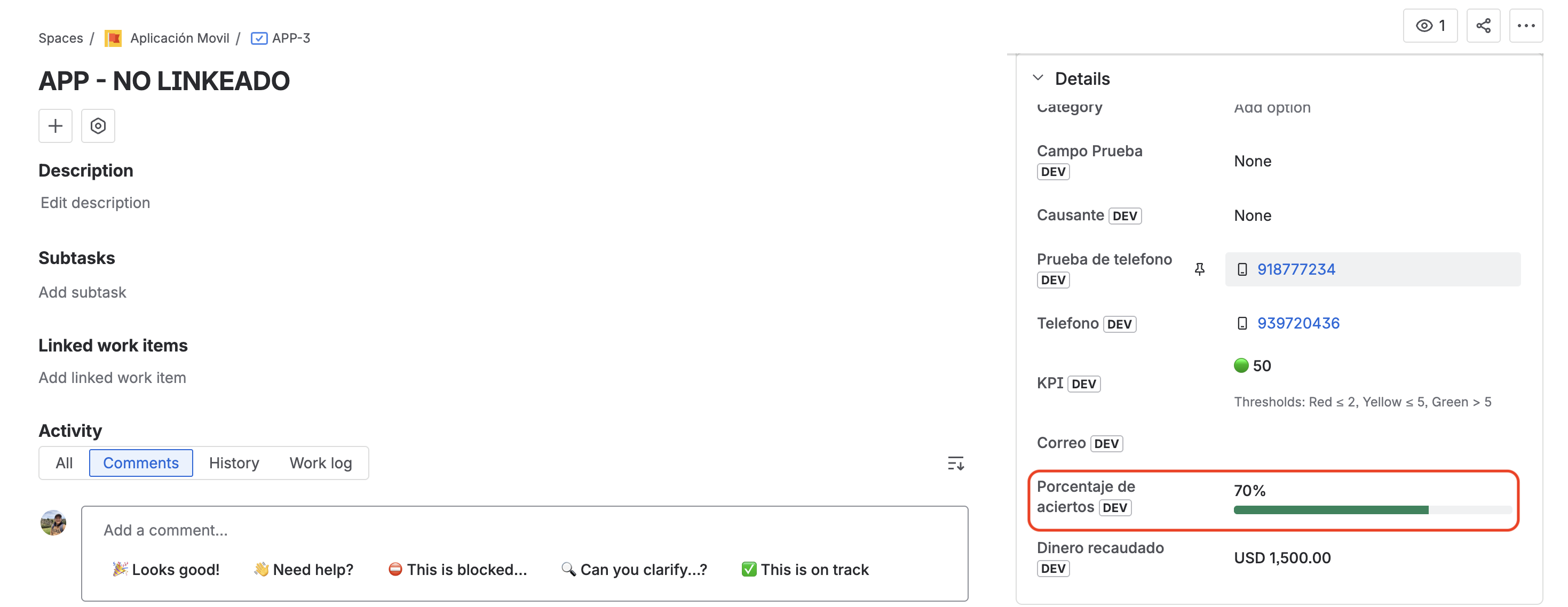Viewport: 1568px width, 607px height.
Task: Open the more actions ellipsis menu
Action: pyautogui.click(x=1525, y=26)
